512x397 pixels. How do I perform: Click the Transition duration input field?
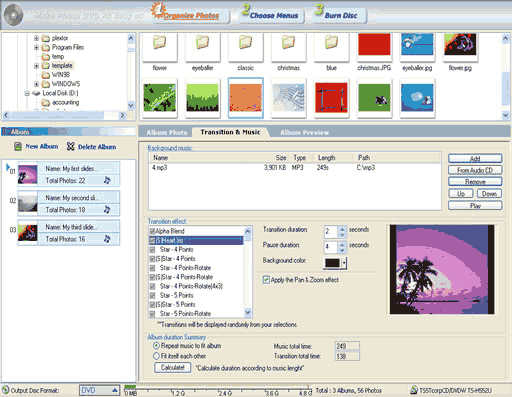pyautogui.click(x=331, y=231)
